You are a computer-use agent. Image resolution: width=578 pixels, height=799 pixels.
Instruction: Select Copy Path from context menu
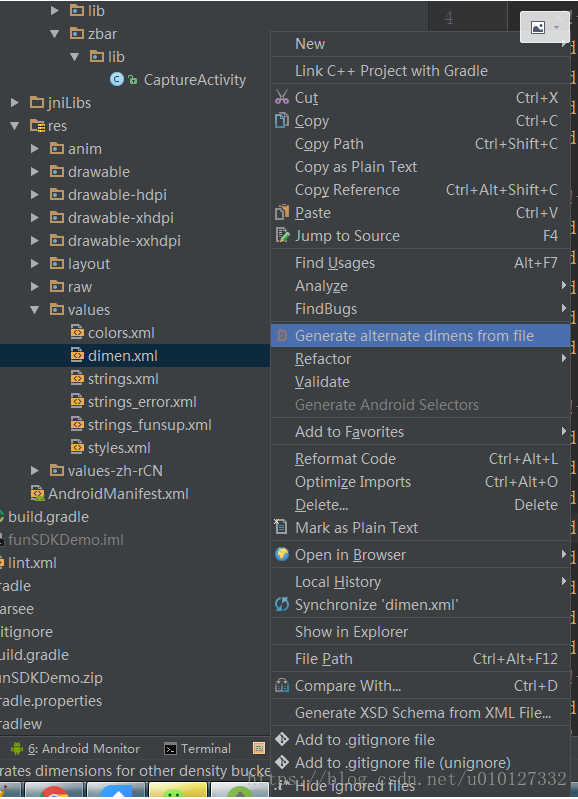420,144
